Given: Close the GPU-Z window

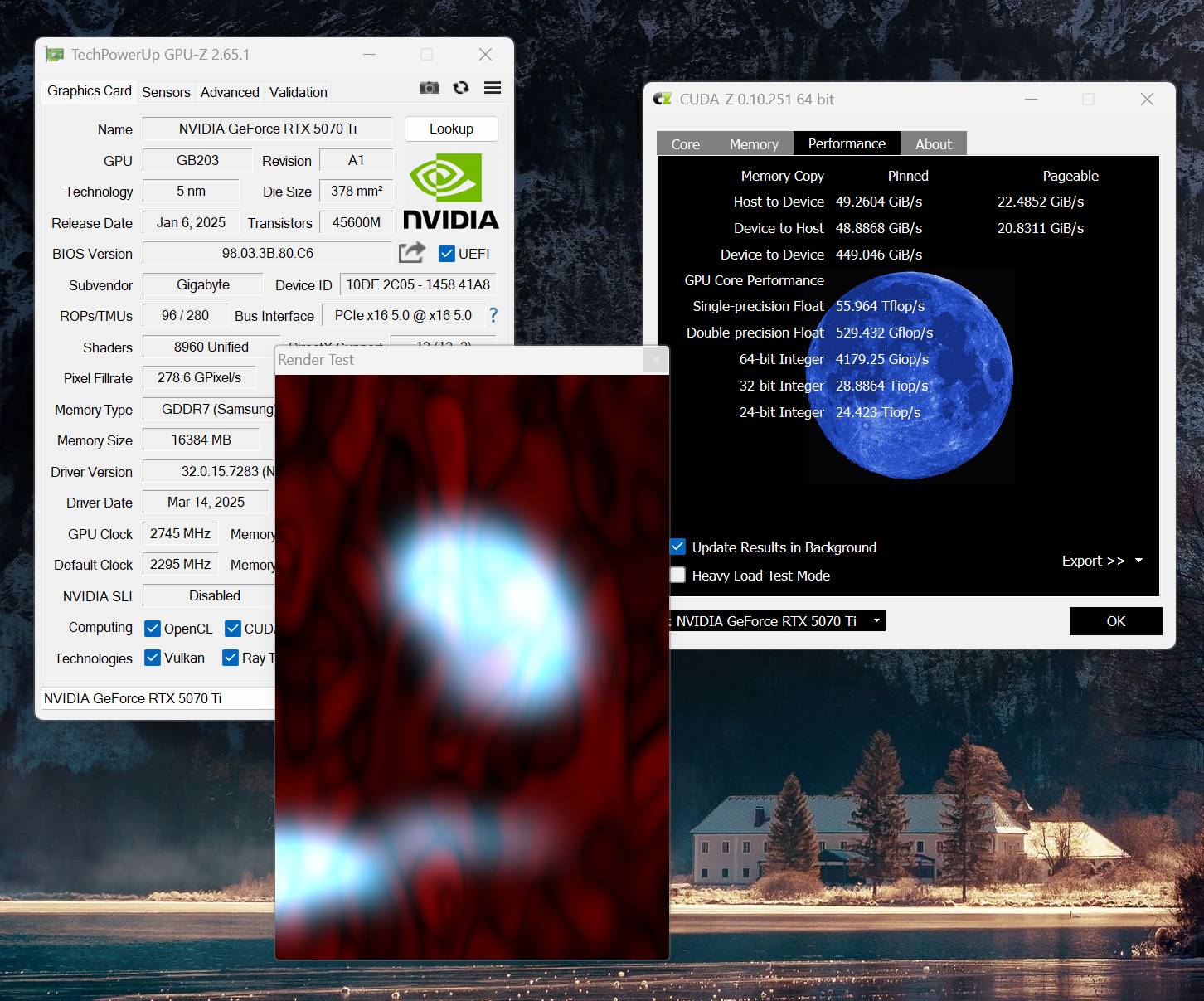Looking at the screenshot, I should pos(485,55).
